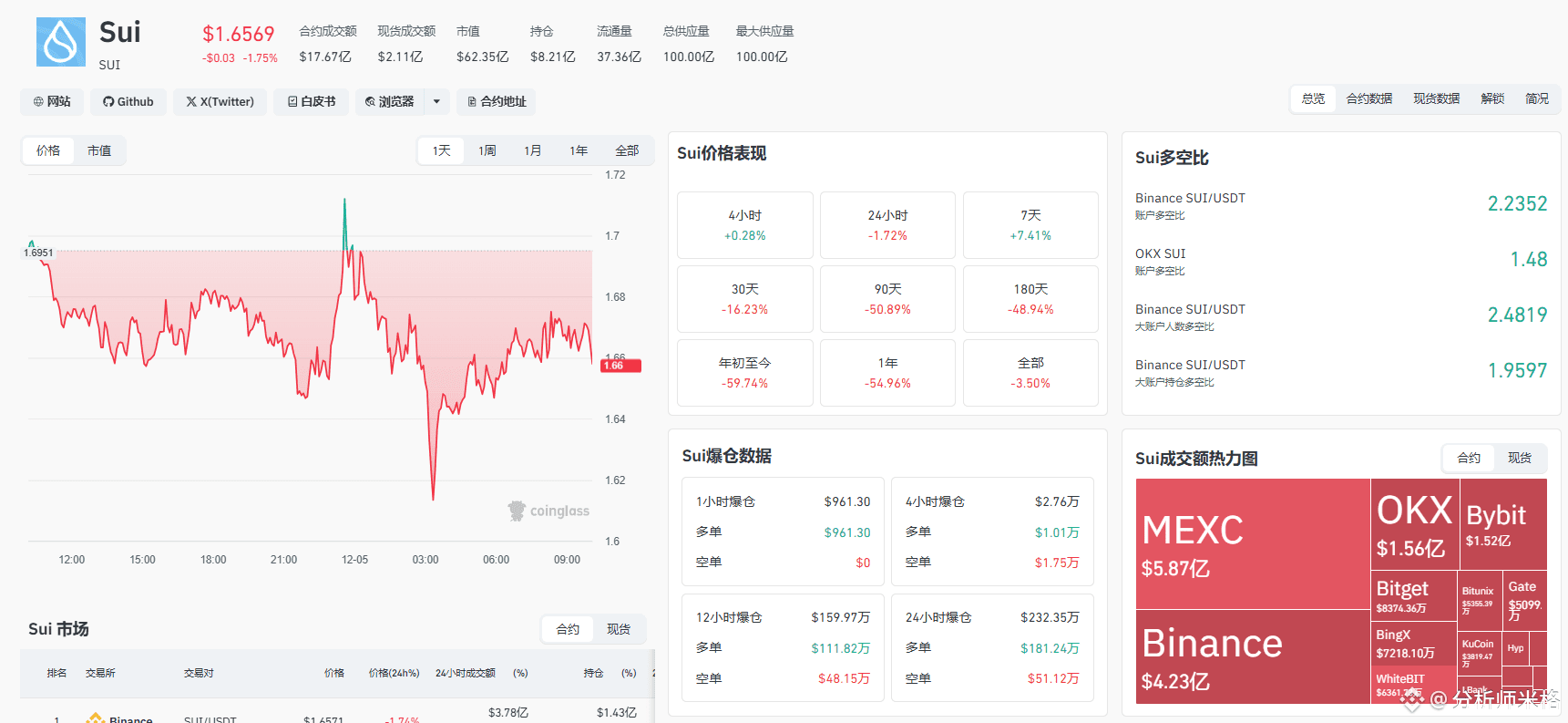1568x723 pixels.
Task: Click the 24小时 price performance card
Action: 887,225
